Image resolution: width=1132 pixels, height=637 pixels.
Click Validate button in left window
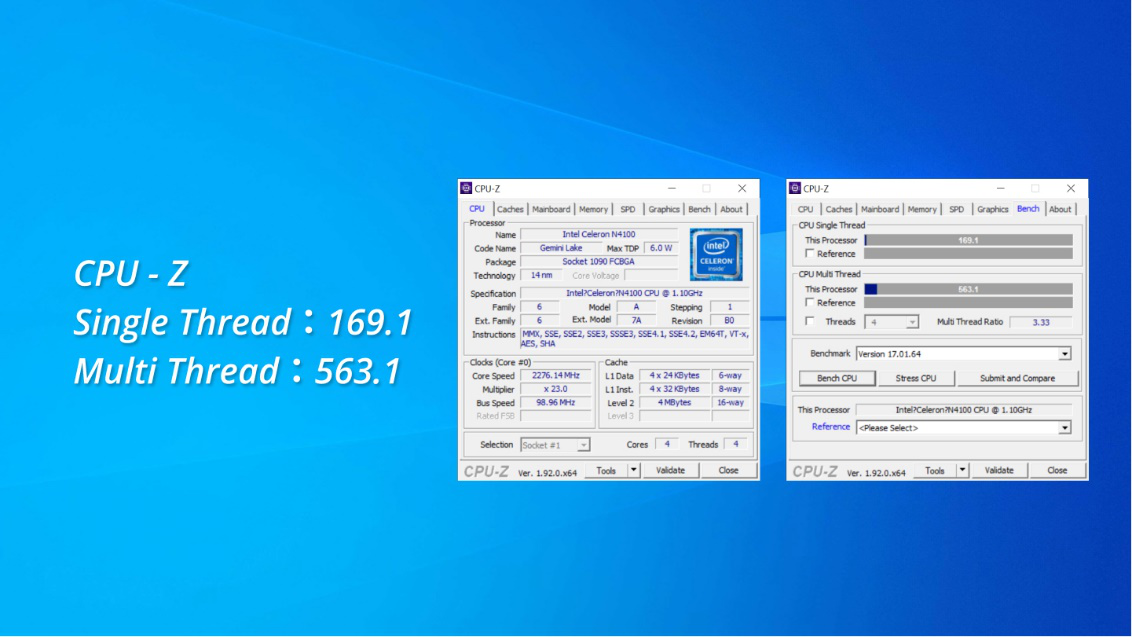(670, 470)
